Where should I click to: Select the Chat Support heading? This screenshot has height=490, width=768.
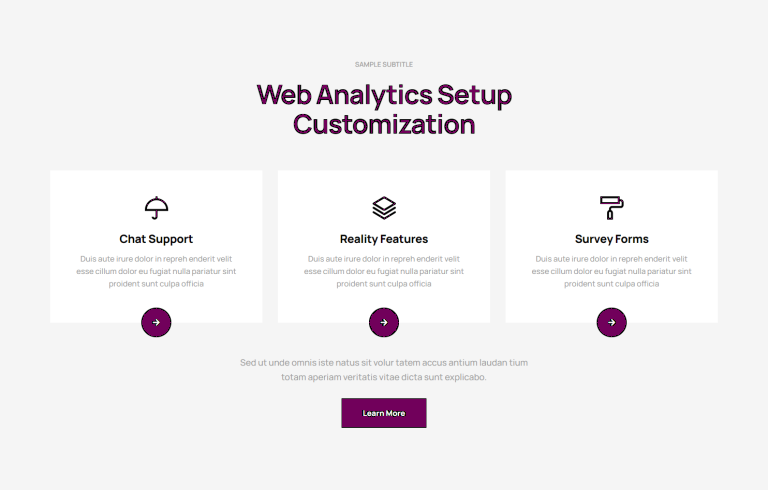(x=156, y=239)
